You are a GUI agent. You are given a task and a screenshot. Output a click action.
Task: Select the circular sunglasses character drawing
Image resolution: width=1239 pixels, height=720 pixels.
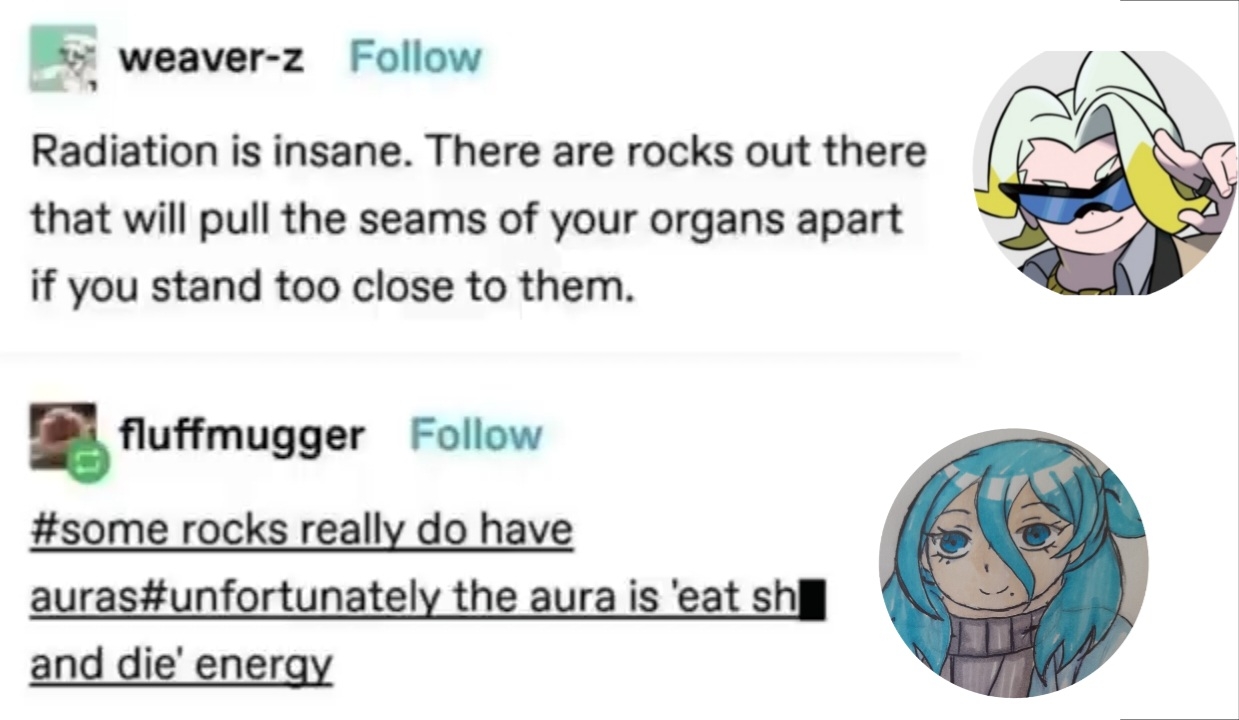(1105, 172)
